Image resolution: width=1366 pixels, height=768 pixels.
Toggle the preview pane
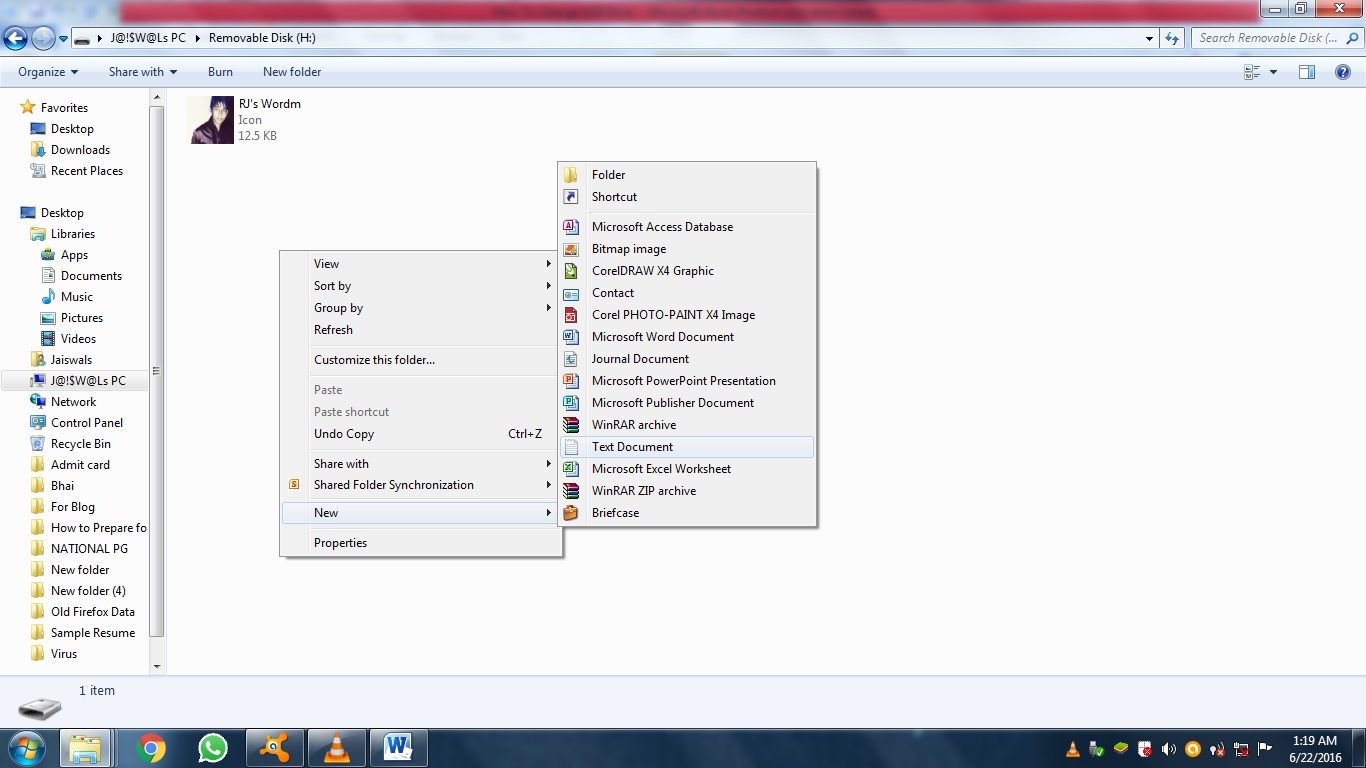point(1307,71)
